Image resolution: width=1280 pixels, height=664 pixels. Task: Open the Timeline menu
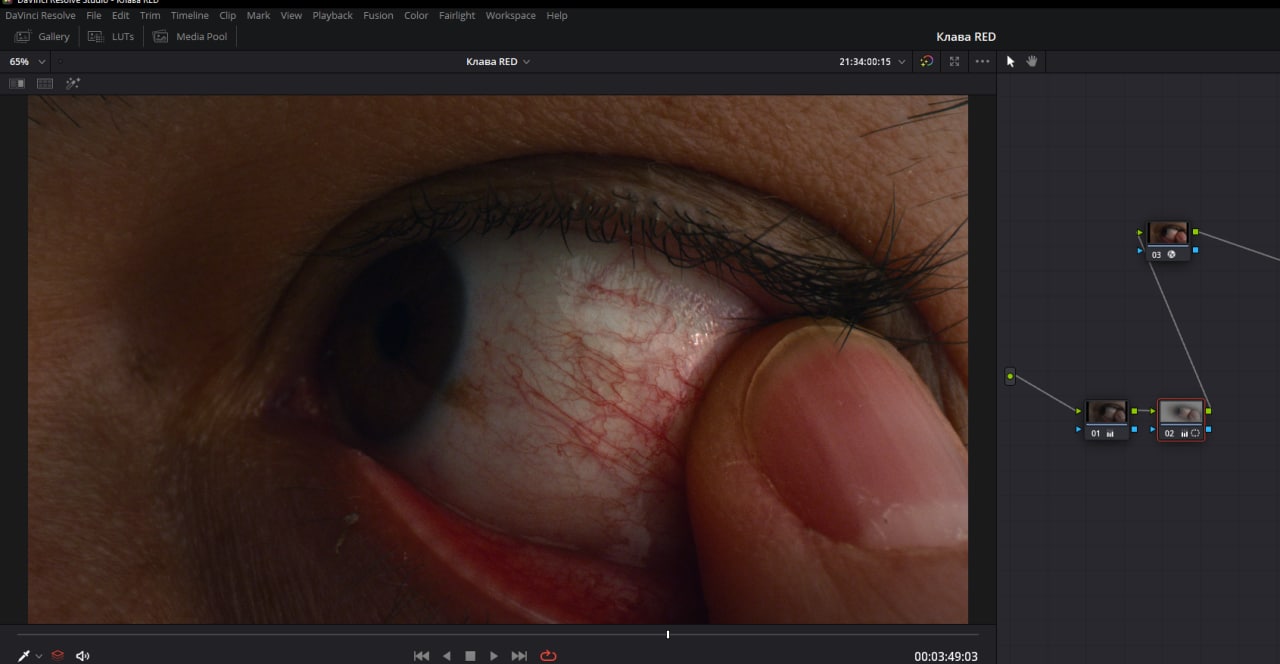pyautogui.click(x=190, y=16)
